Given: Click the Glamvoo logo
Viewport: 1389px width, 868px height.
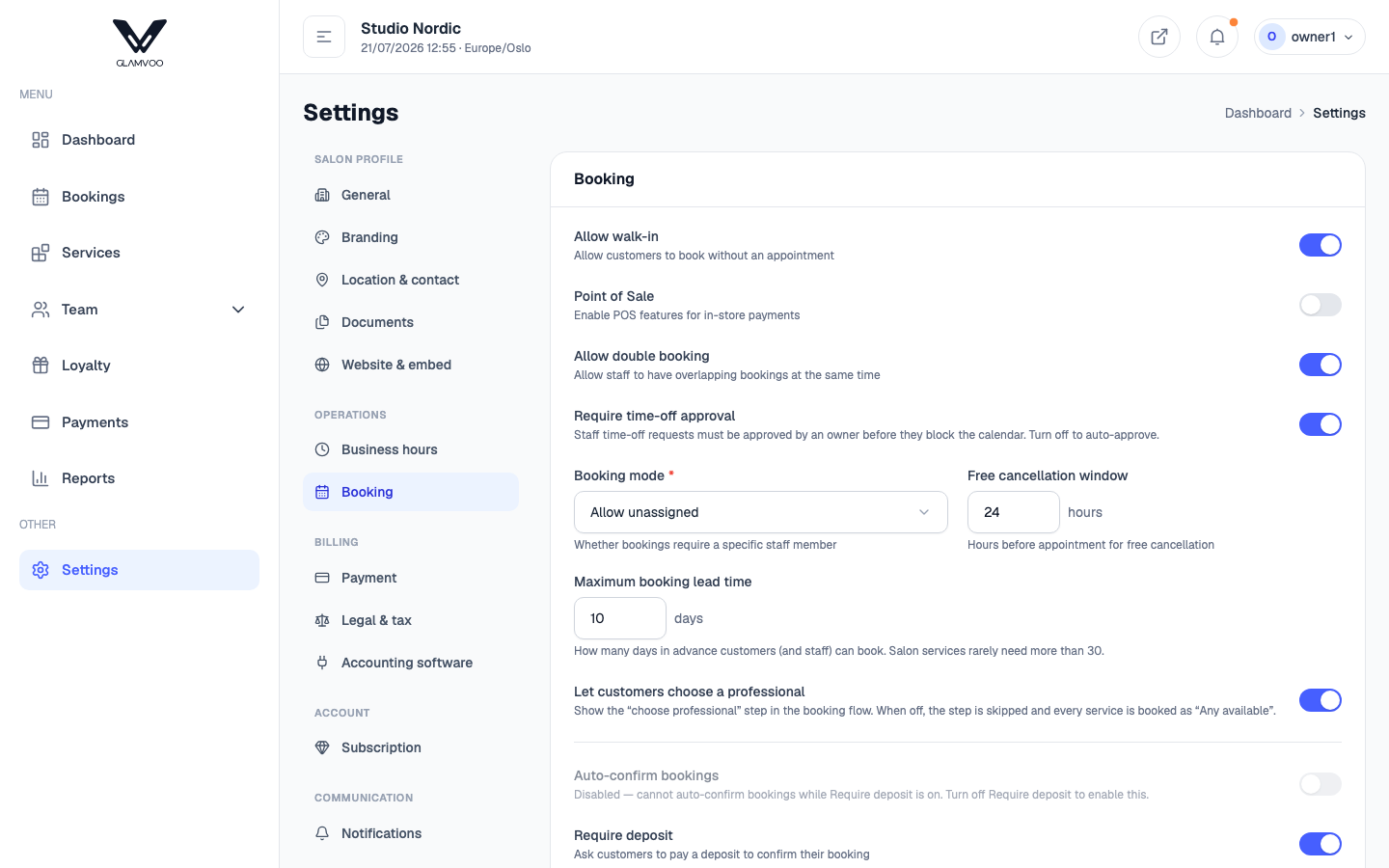Looking at the screenshot, I should 140,42.
